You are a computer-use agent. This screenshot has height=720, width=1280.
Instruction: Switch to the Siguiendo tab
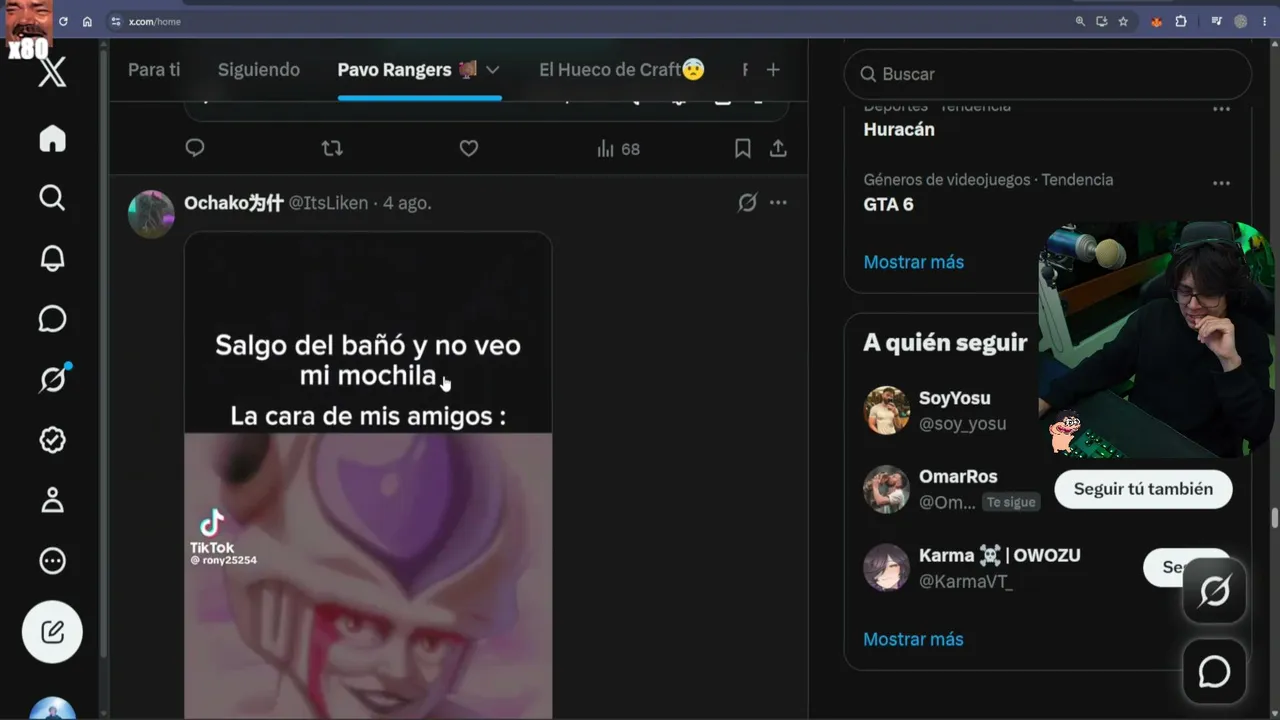click(x=259, y=70)
